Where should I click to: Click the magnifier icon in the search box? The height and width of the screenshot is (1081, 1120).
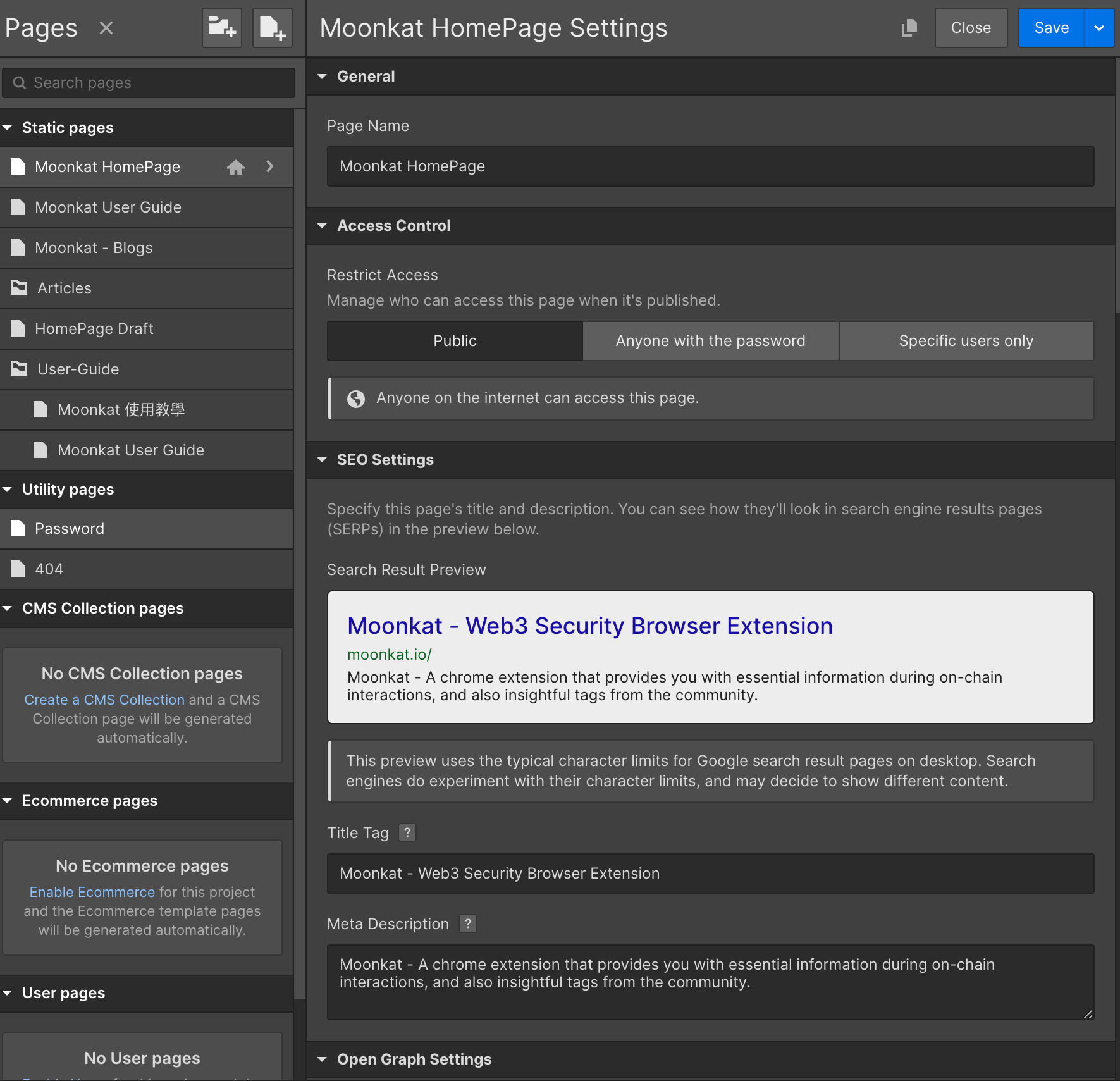point(20,83)
